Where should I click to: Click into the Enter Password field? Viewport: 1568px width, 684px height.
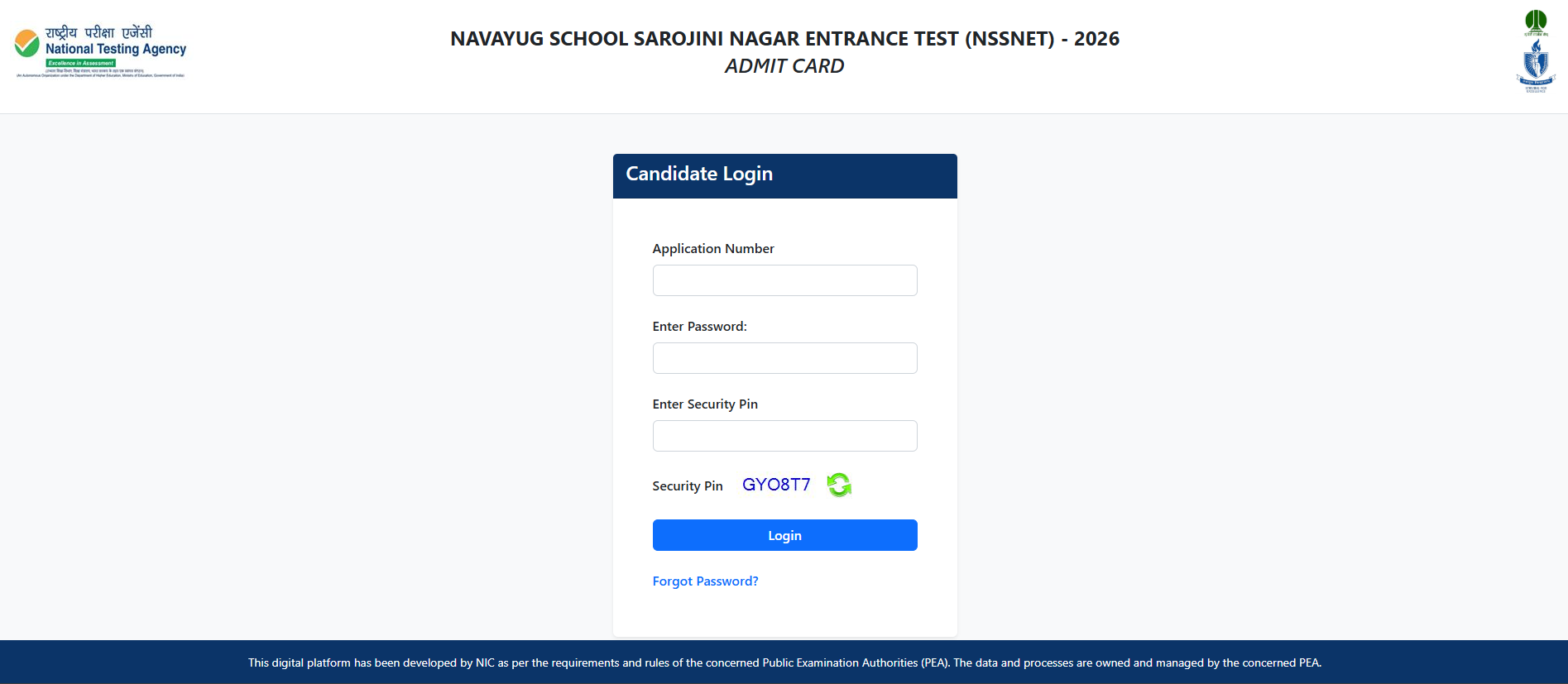[x=784, y=358]
